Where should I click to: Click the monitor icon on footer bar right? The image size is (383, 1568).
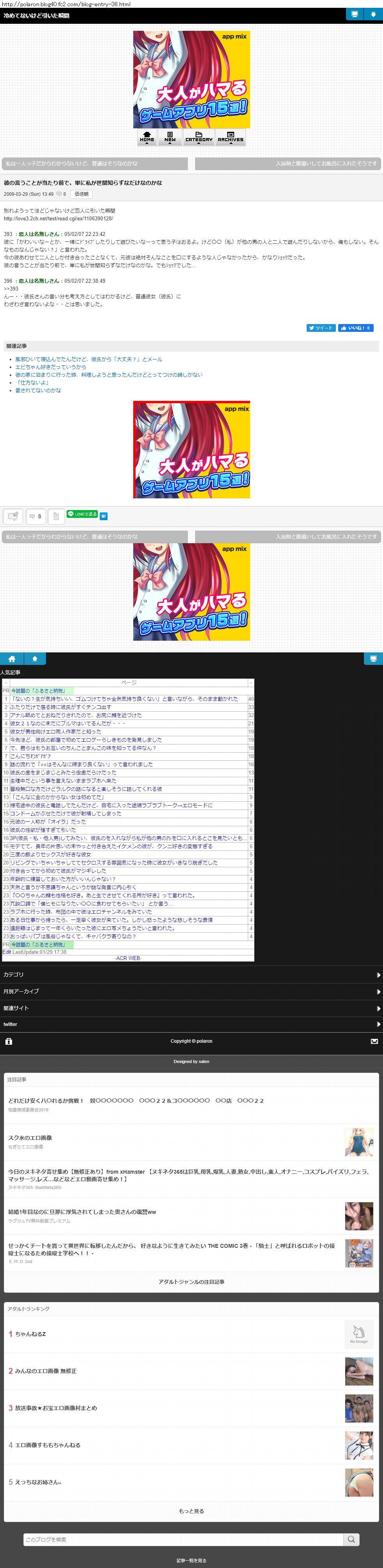click(x=373, y=659)
